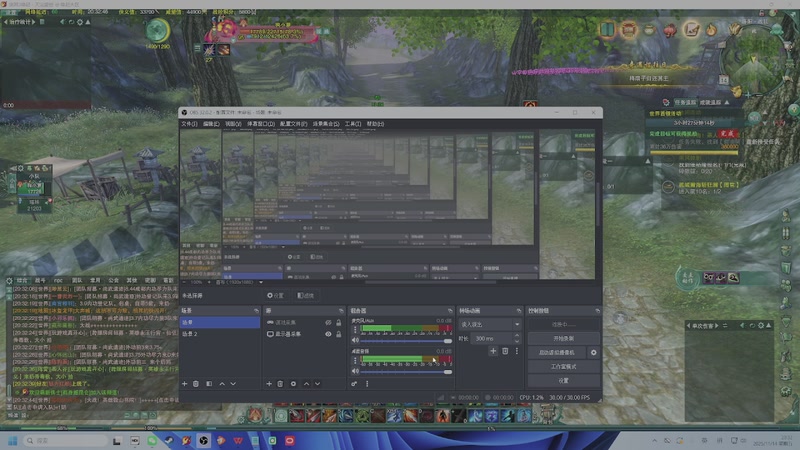Select the first source row in Sources
Viewport: 800px width, 450px height.
(x=304, y=322)
